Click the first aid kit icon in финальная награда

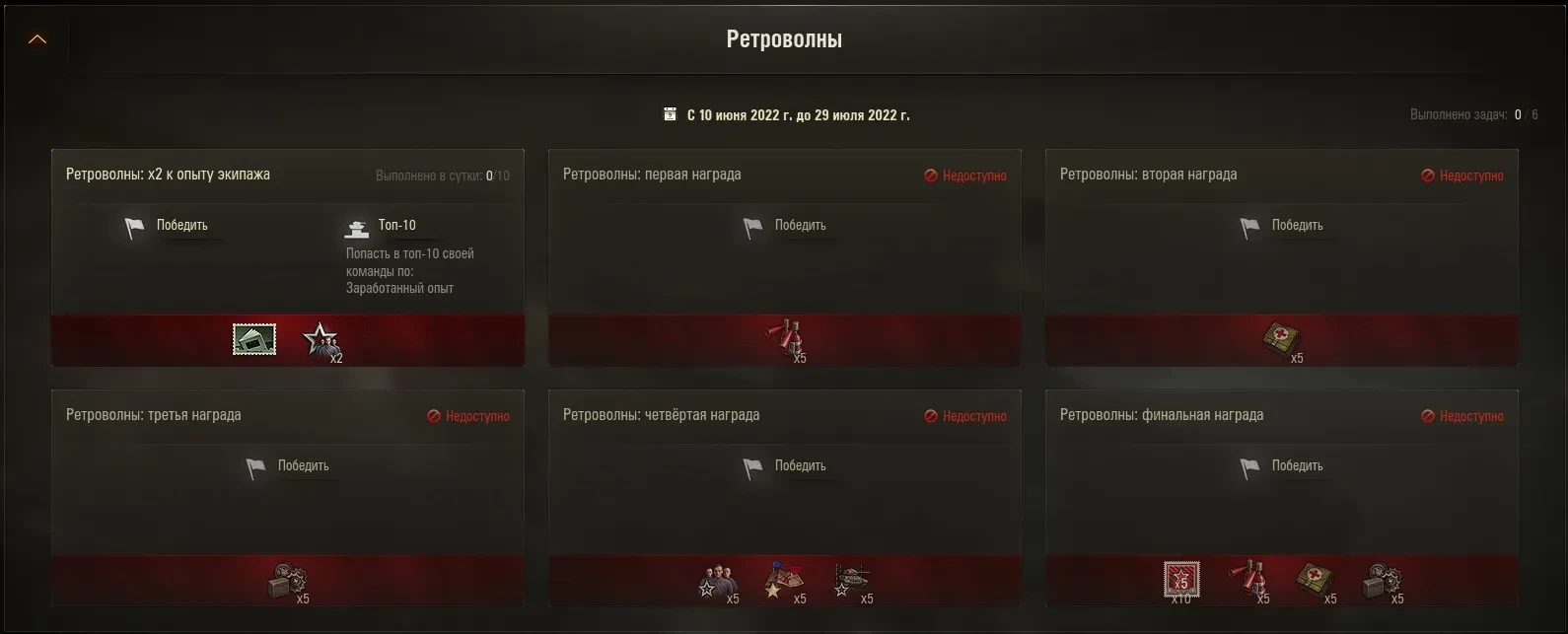tap(1316, 580)
